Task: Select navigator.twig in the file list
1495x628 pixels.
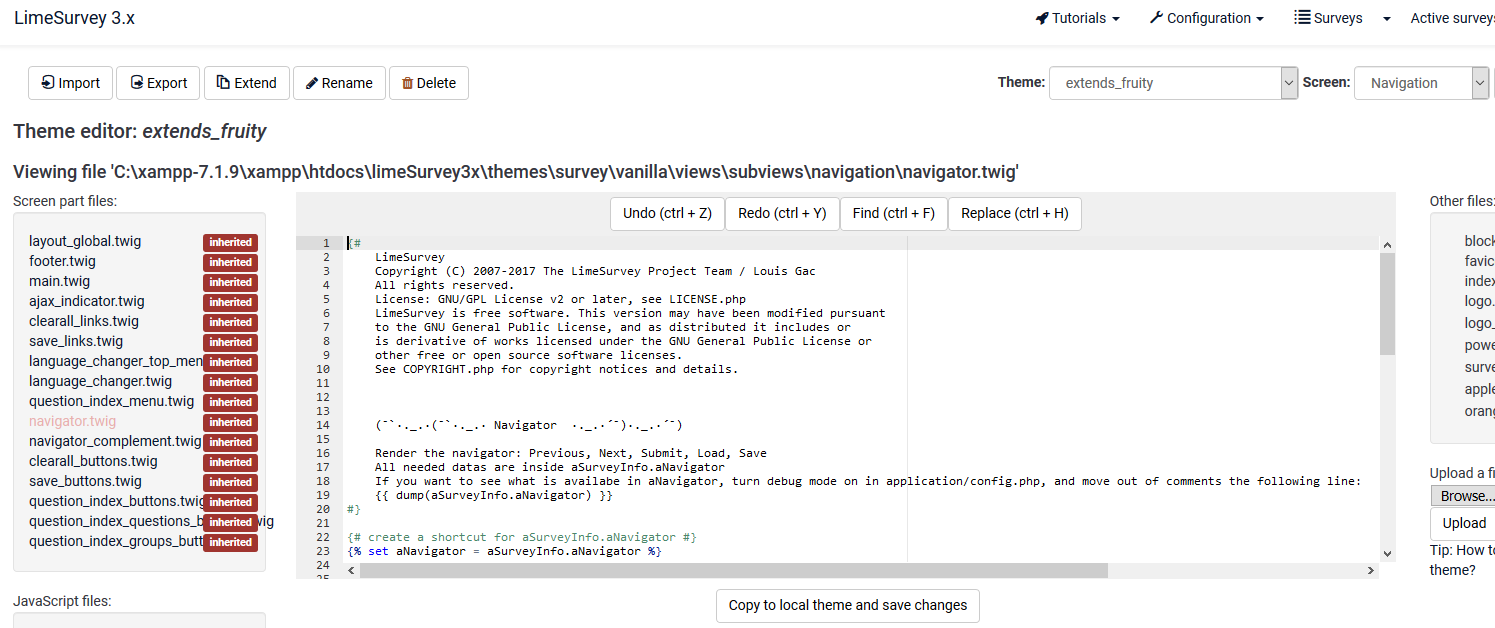Action: coord(73,421)
